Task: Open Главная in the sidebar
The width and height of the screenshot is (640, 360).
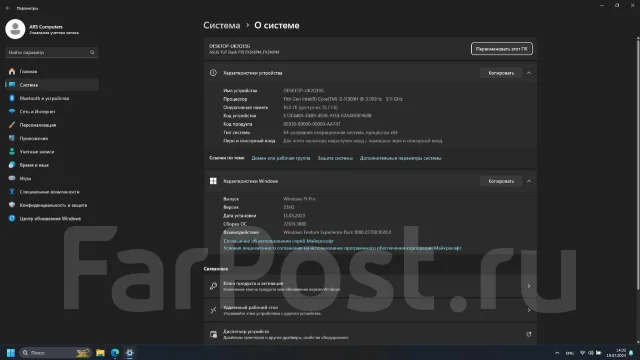Action: (x=52, y=71)
